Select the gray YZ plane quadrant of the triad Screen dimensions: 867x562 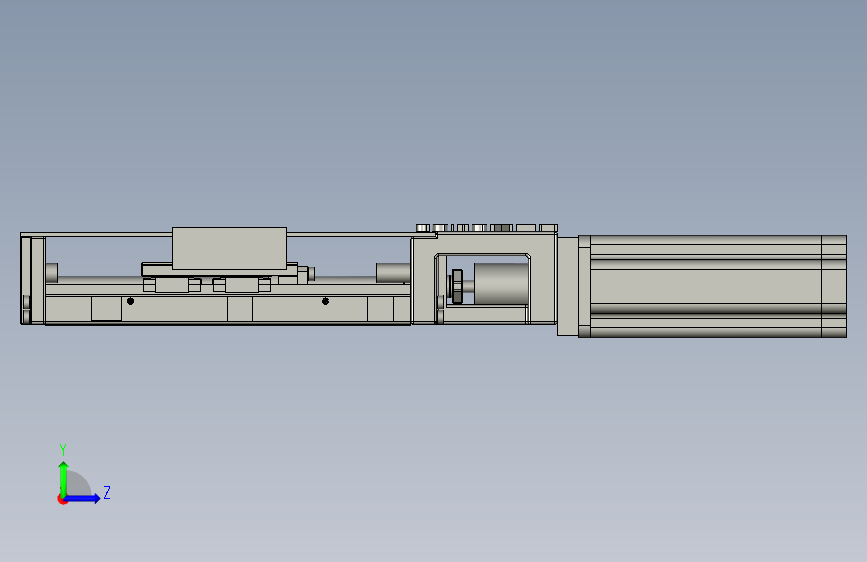click(77, 485)
